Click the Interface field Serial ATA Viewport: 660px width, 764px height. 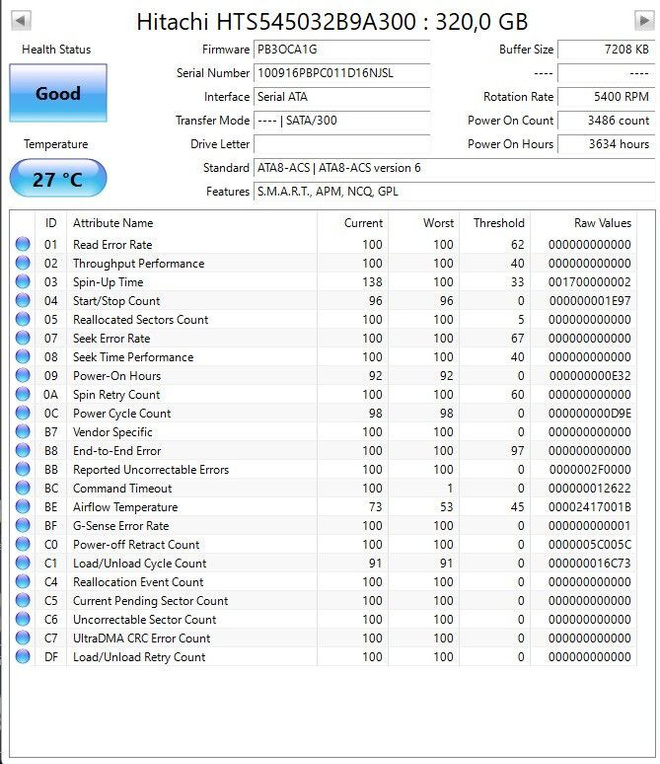(x=341, y=97)
